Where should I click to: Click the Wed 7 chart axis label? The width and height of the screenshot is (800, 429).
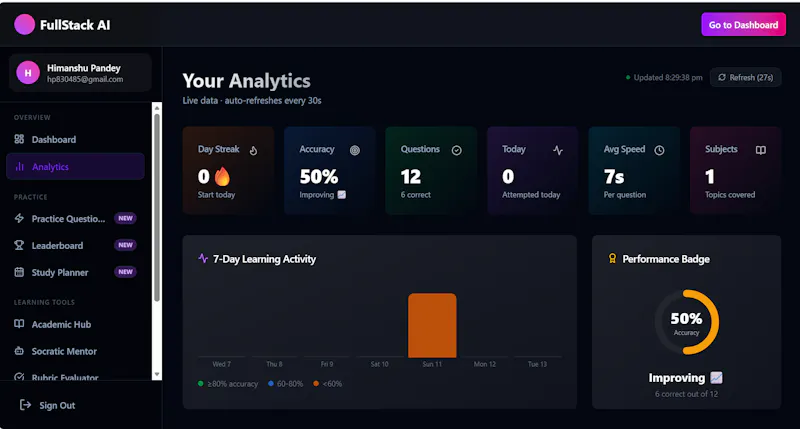point(221,364)
